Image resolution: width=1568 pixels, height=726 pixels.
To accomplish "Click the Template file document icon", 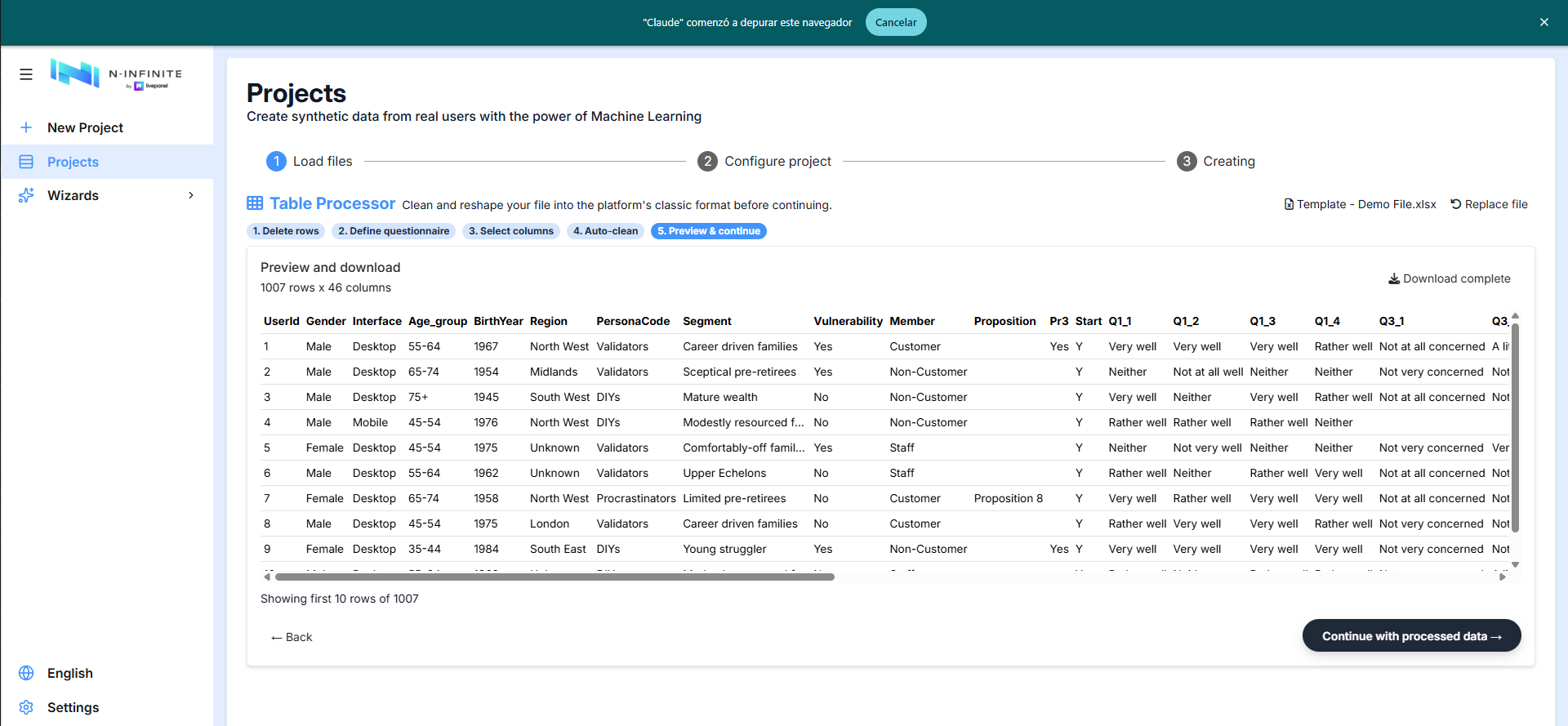I will tap(1289, 204).
